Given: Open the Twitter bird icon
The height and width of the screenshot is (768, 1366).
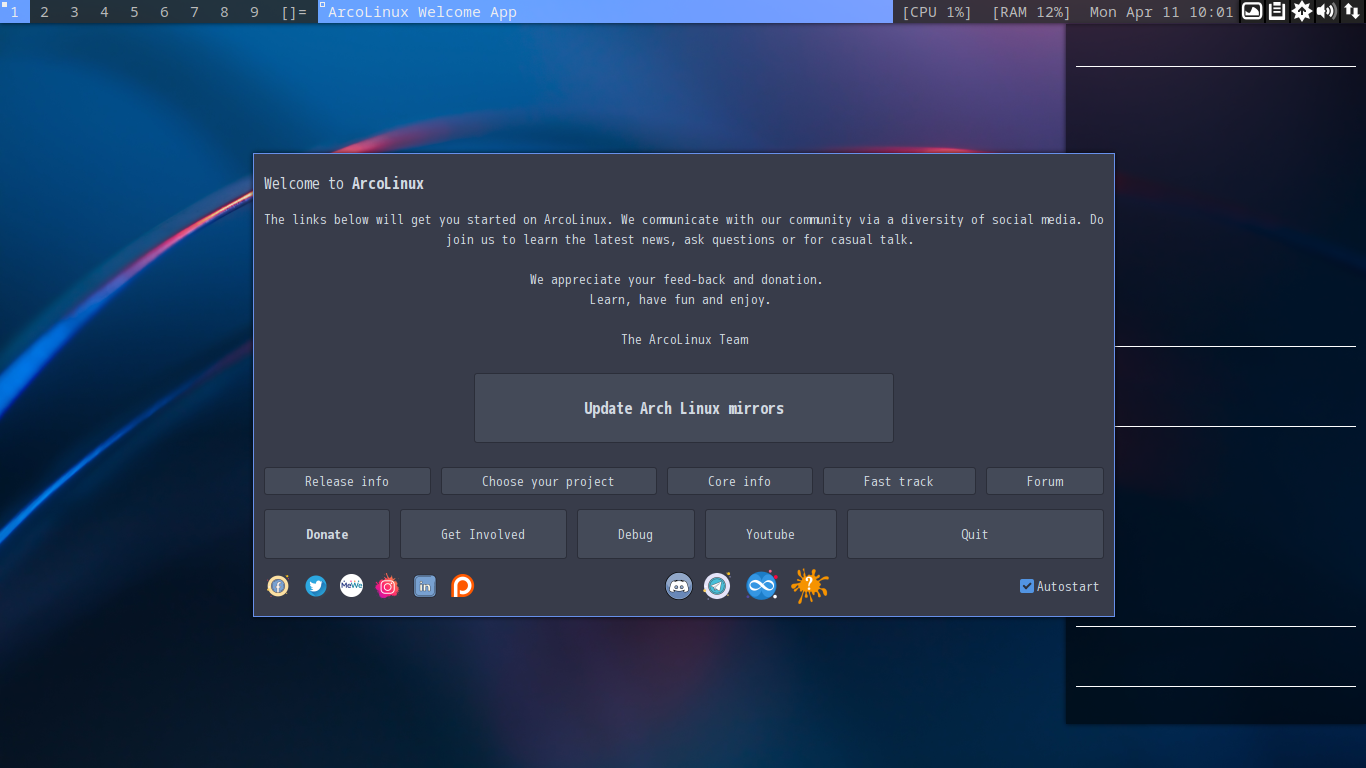Looking at the screenshot, I should coord(316,586).
